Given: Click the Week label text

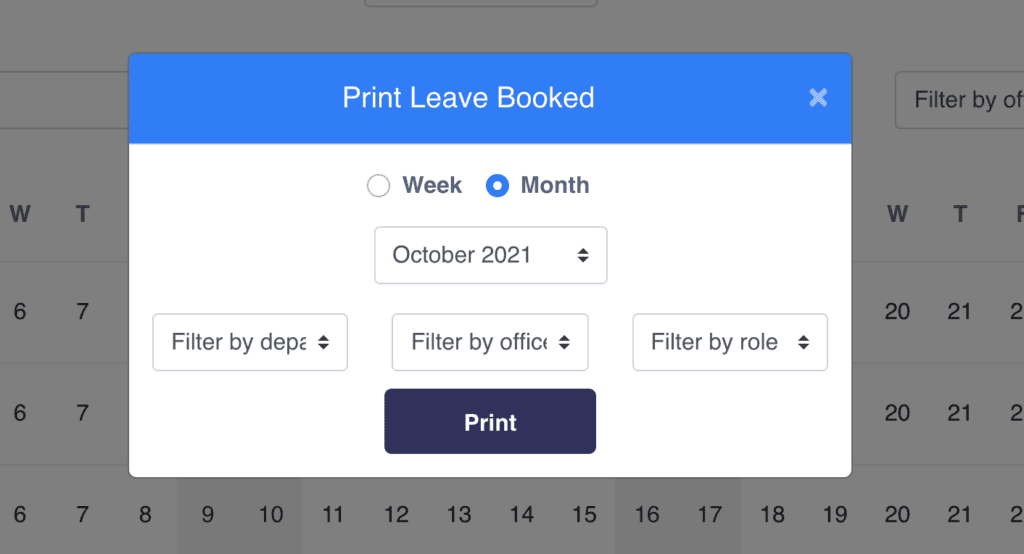Looking at the screenshot, I should (x=432, y=185).
